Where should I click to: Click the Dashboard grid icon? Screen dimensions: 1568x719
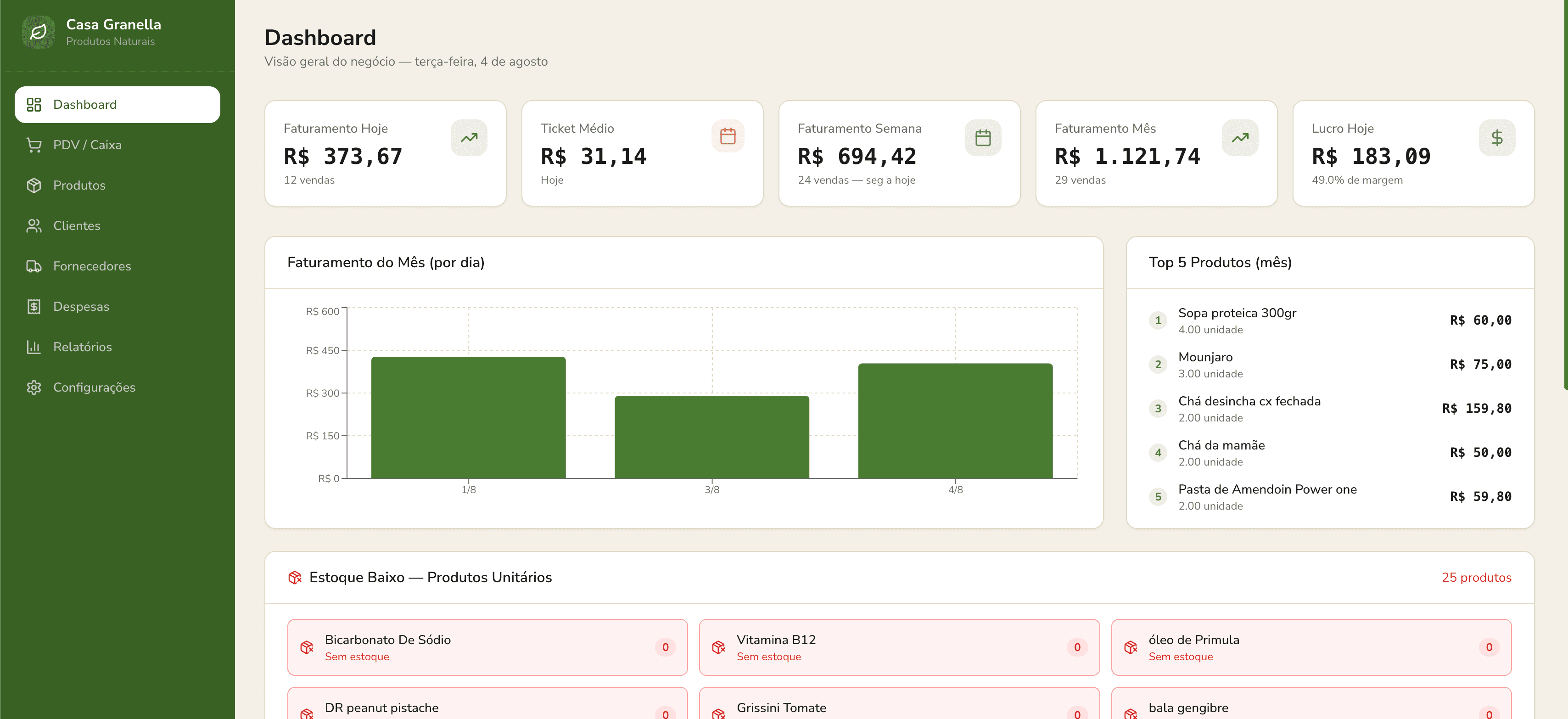34,105
